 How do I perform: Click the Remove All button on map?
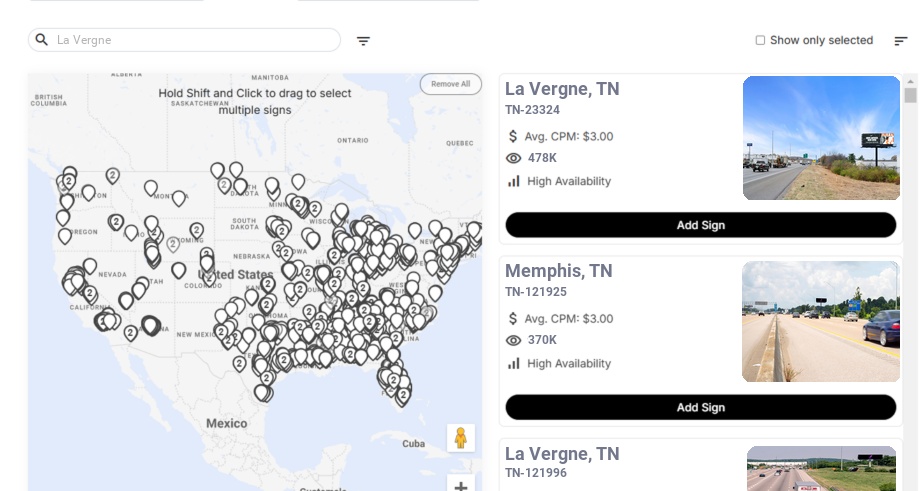450,84
